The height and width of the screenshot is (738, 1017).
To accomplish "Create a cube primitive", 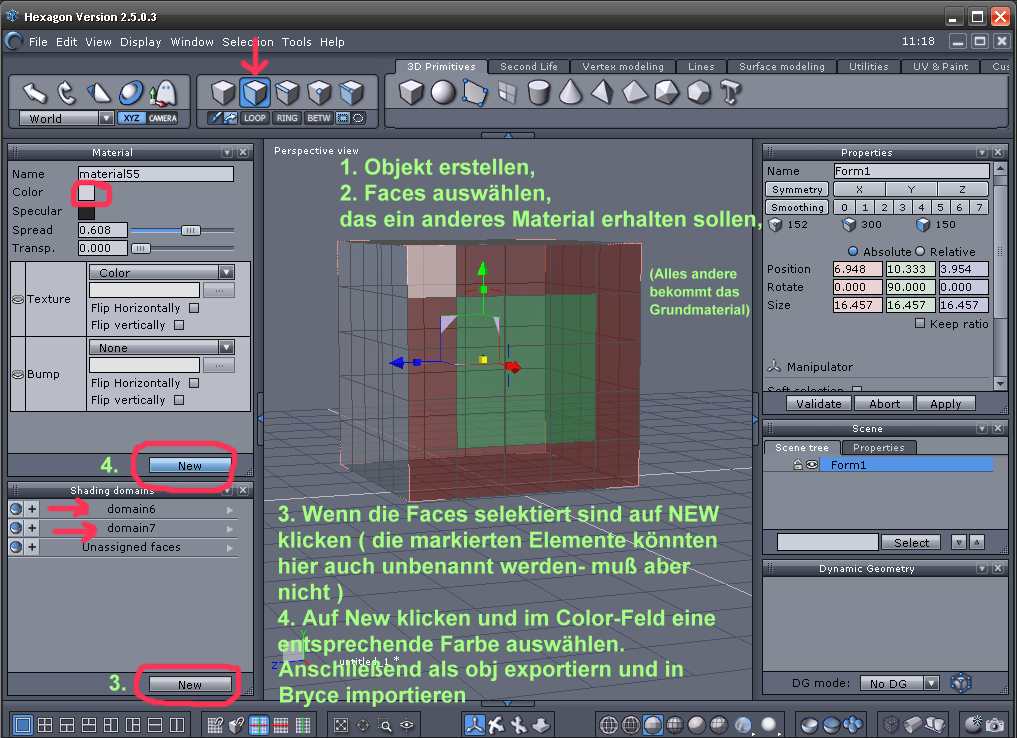I will point(411,92).
